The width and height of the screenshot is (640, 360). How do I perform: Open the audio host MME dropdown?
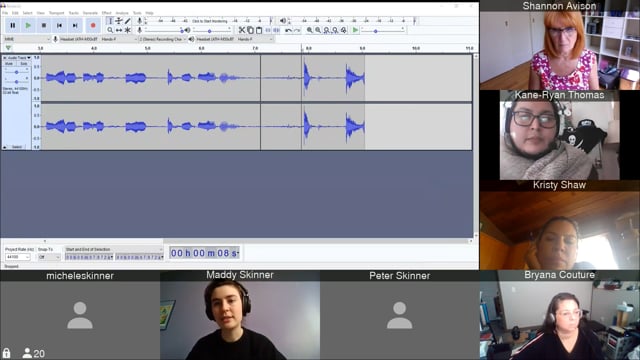point(27,39)
